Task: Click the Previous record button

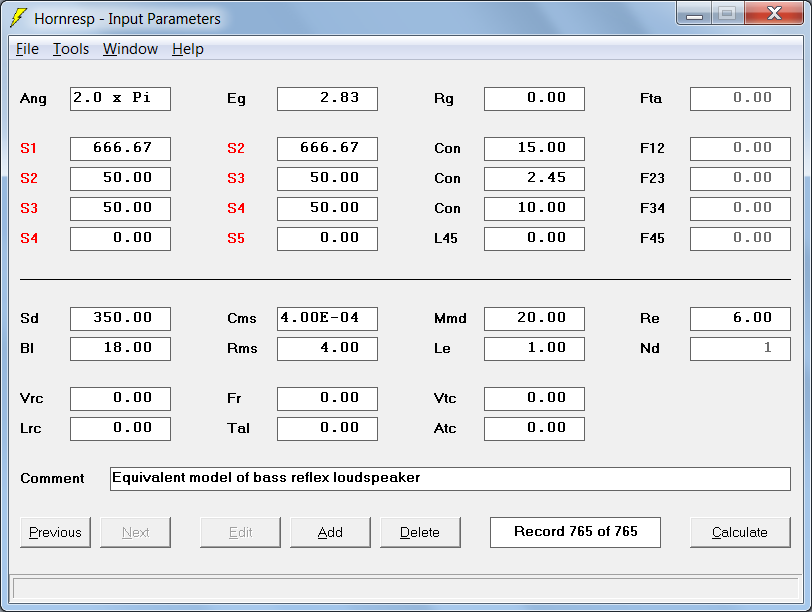Action: tap(55, 532)
